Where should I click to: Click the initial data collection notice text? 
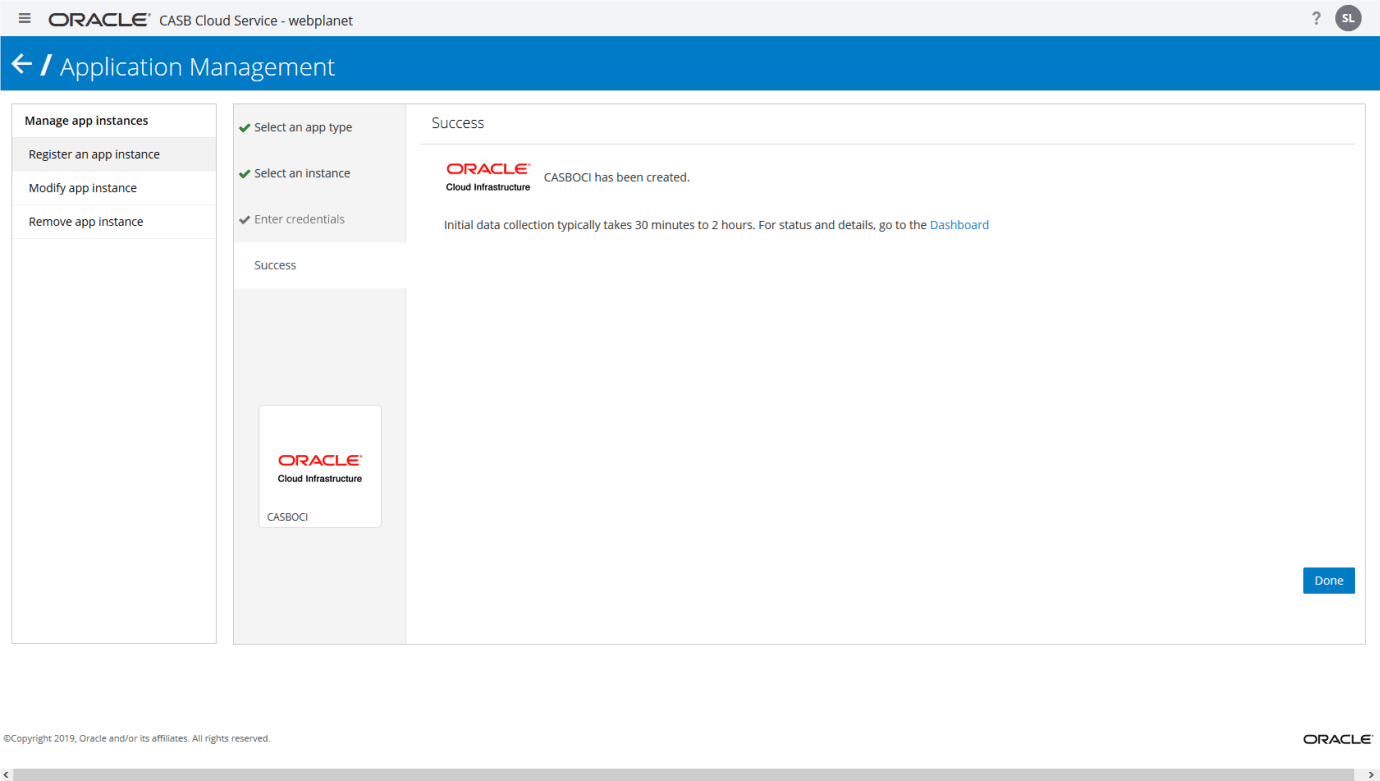[685, 225]
